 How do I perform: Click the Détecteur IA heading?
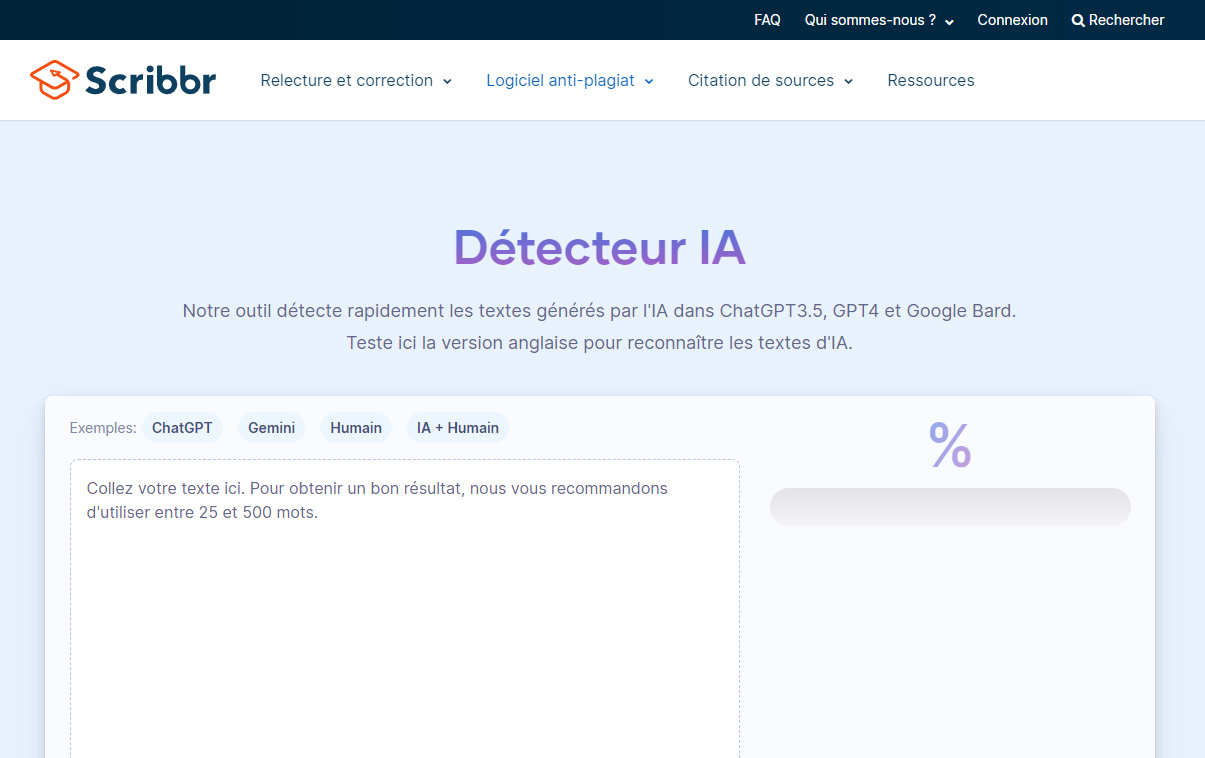[599, 247]
